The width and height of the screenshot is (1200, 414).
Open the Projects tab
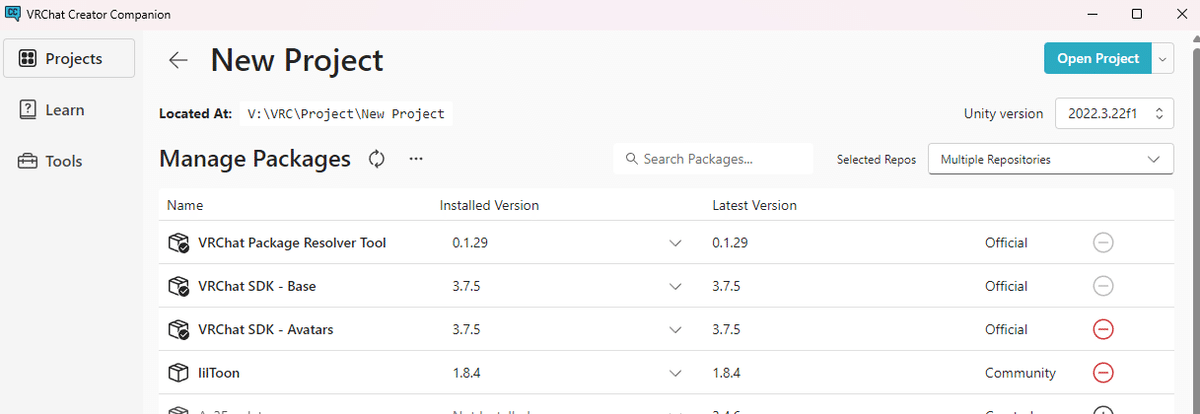(x=70, y=58)
